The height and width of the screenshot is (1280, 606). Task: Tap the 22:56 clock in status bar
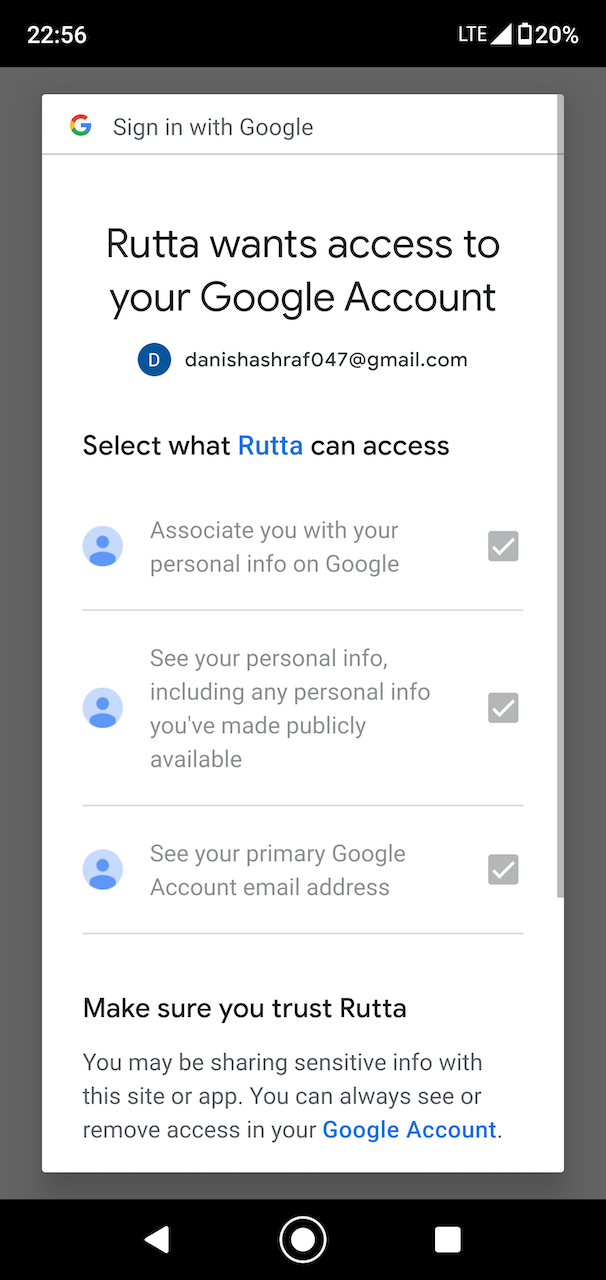click(57, 35)
